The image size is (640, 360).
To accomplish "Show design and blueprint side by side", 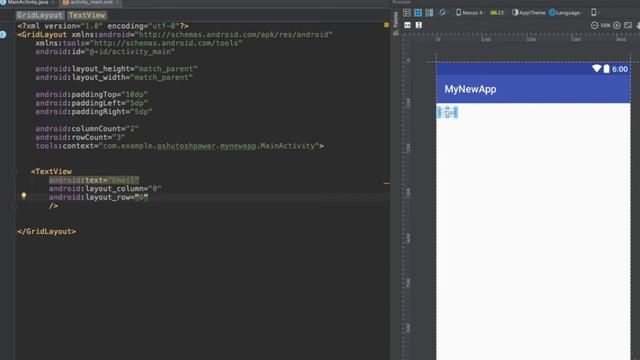I will pos(429,13).
